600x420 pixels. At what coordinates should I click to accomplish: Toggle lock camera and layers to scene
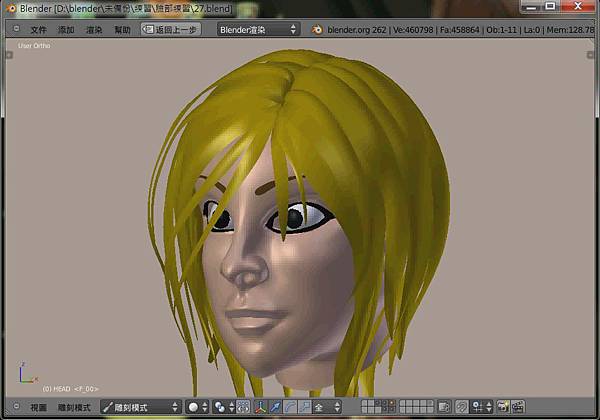pyautogui.click(x=444, y=407)
